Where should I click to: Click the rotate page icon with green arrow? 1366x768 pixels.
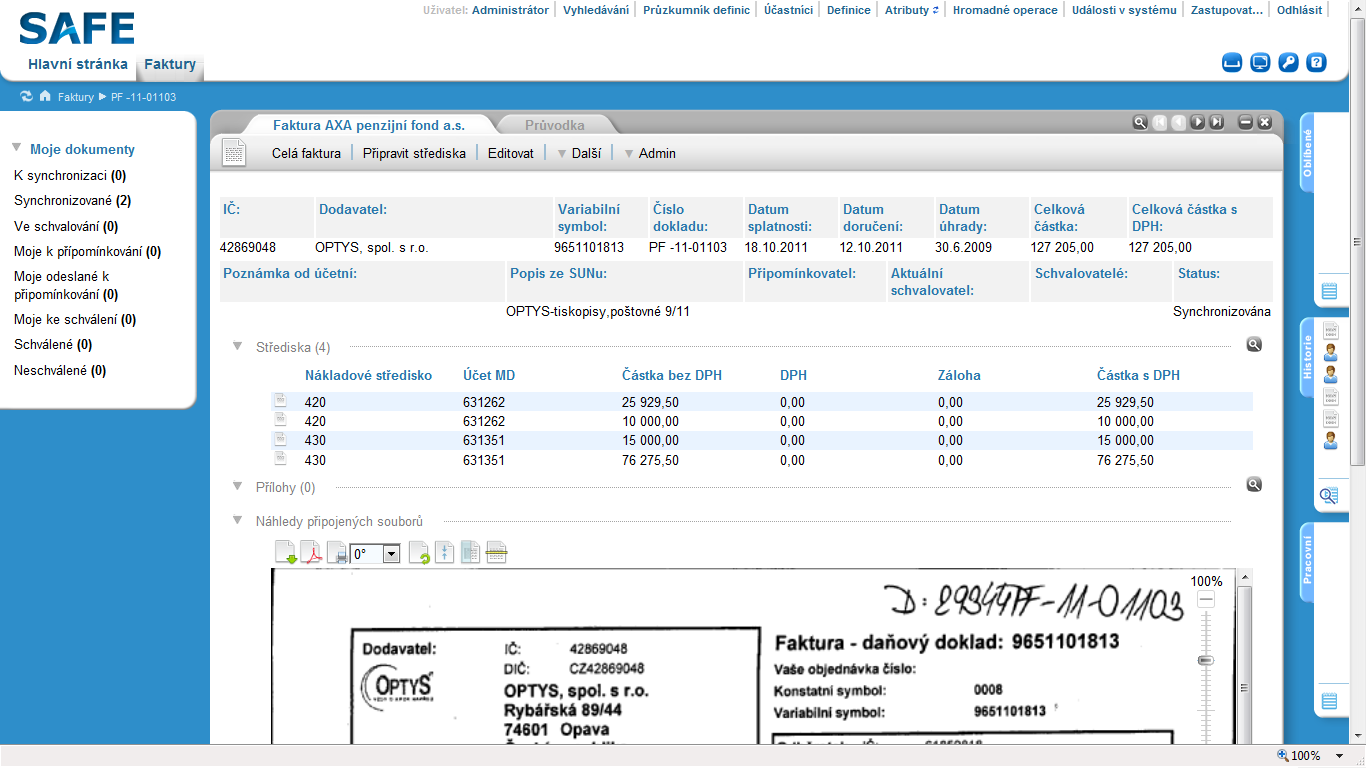point(420,553)
